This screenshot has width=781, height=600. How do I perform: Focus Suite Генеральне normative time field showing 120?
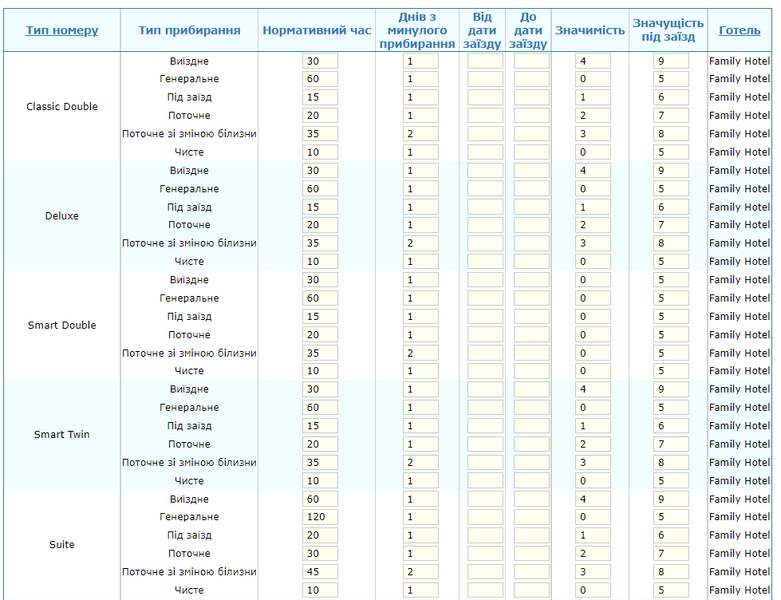tap(320, 517)
